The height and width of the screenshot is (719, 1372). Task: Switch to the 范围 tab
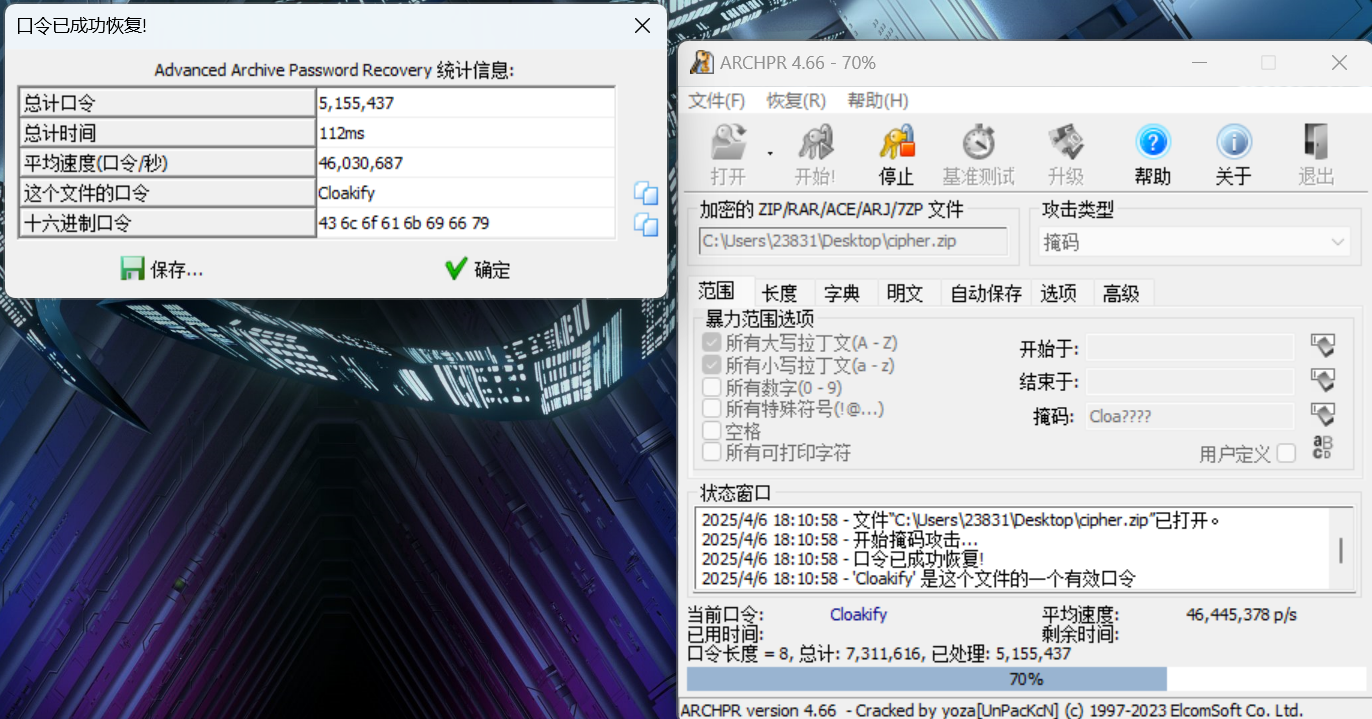(x=716, y=291)
